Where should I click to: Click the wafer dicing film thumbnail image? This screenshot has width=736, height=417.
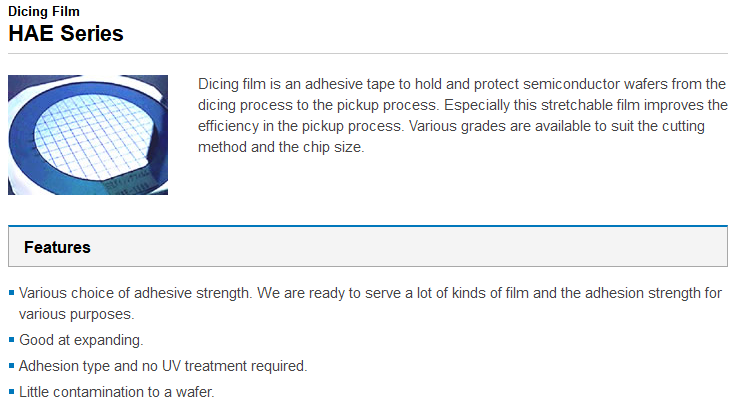pyautogui.click(x=88, y=134)
